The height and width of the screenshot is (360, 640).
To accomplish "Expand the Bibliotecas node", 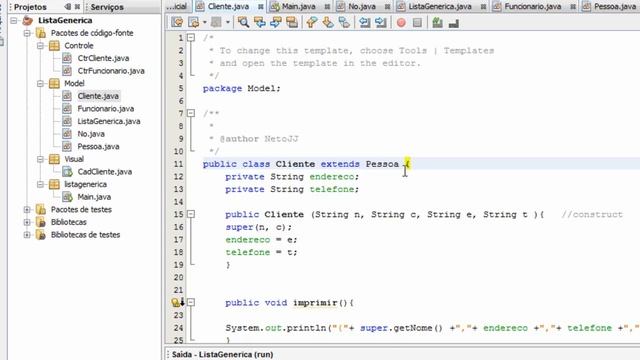I will [x=27, y=222].
